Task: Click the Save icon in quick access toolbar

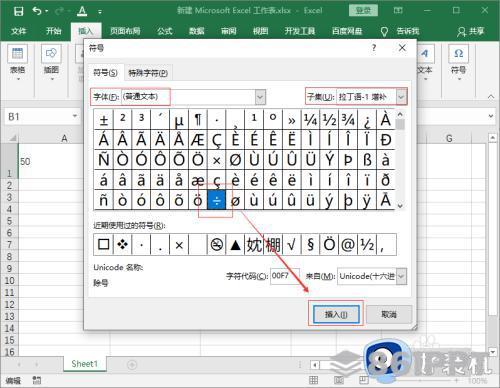Action: tap(19, 11)
